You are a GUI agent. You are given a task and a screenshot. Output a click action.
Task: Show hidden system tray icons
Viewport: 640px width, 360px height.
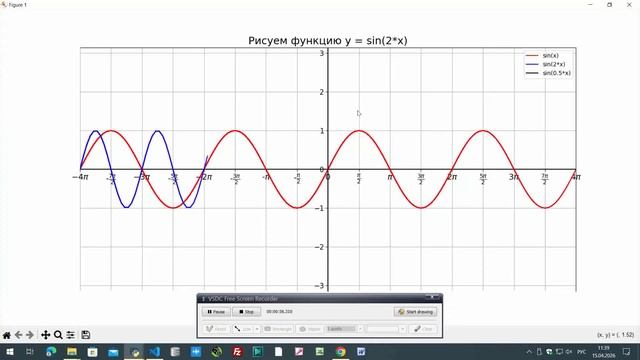(529, 352)
